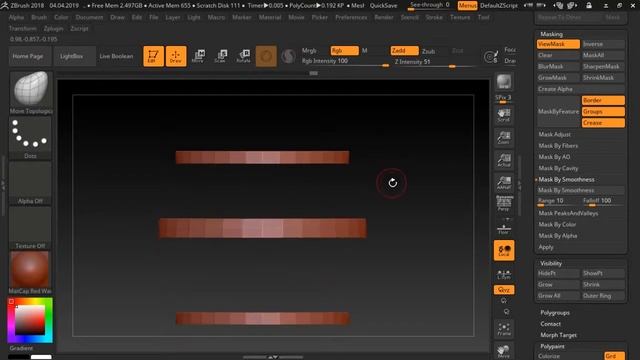The height and width of the screenshot is (360, 640).
Task: Collapse the Mask By Smoothness section header
Action: coord(566,179)
